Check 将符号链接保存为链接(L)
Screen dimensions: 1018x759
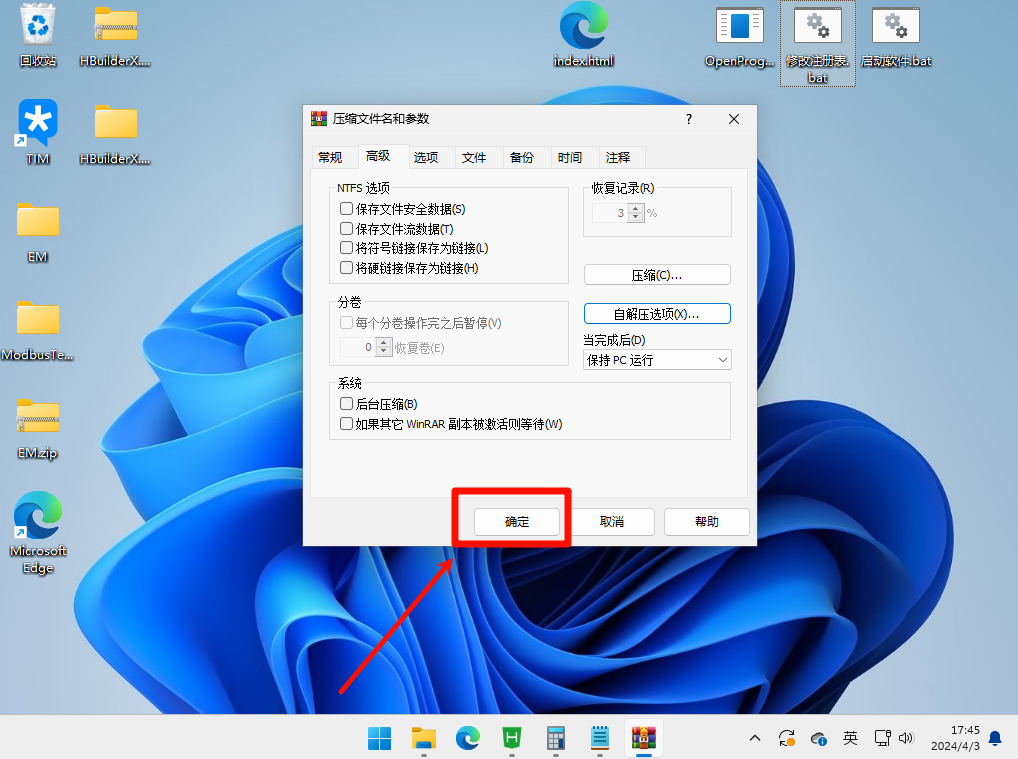[x=347, y=248]
